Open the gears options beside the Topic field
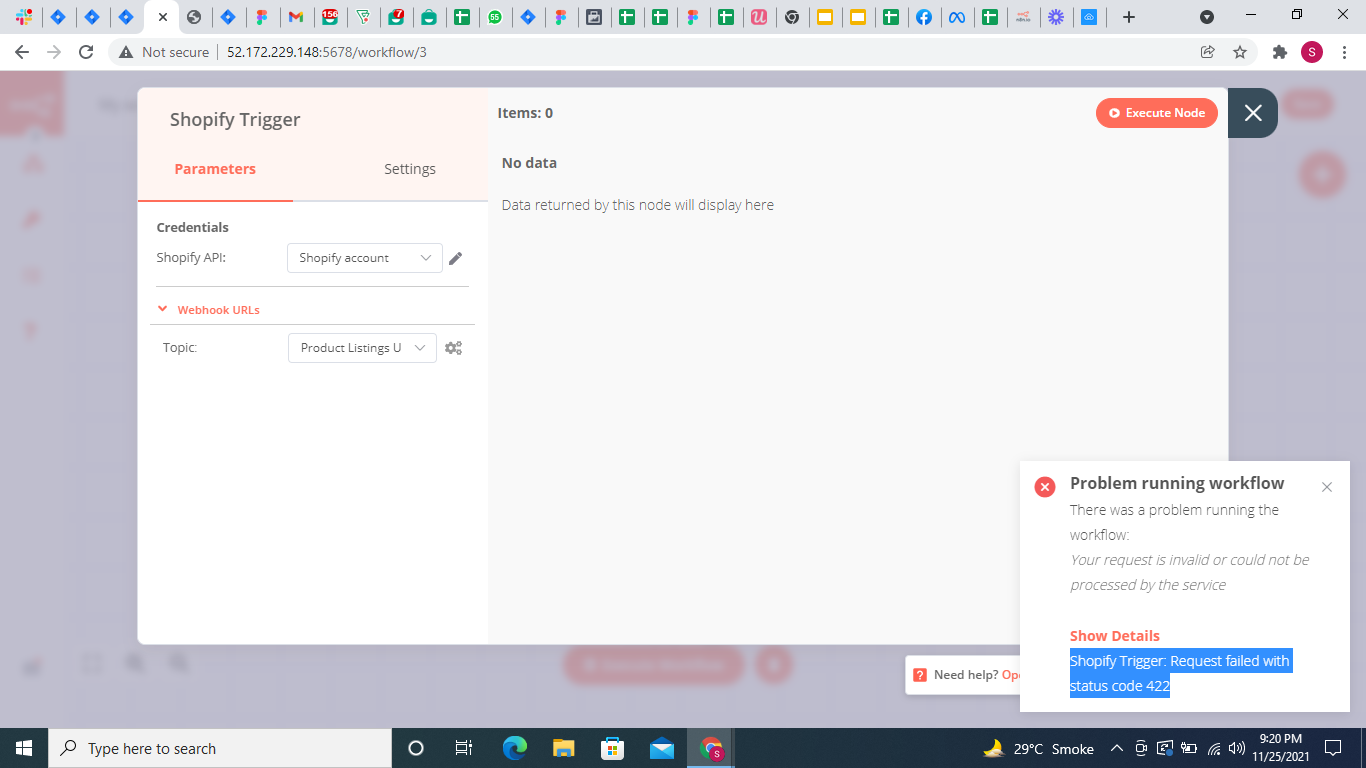 click(453, 347)
